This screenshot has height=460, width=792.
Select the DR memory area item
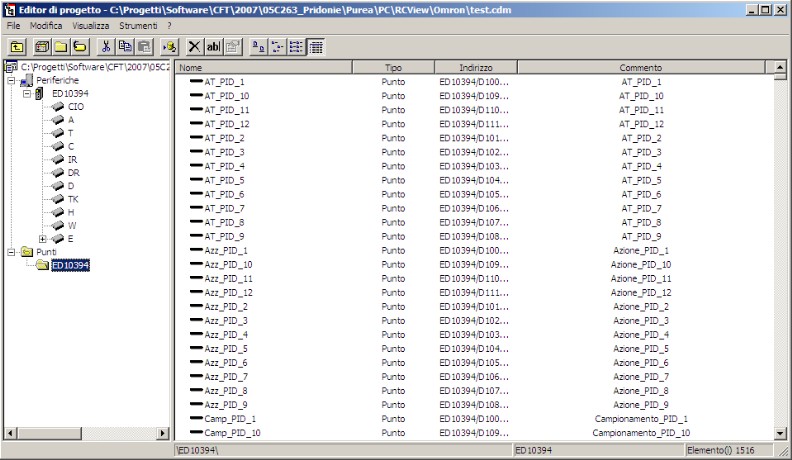[x=73, y=172]
